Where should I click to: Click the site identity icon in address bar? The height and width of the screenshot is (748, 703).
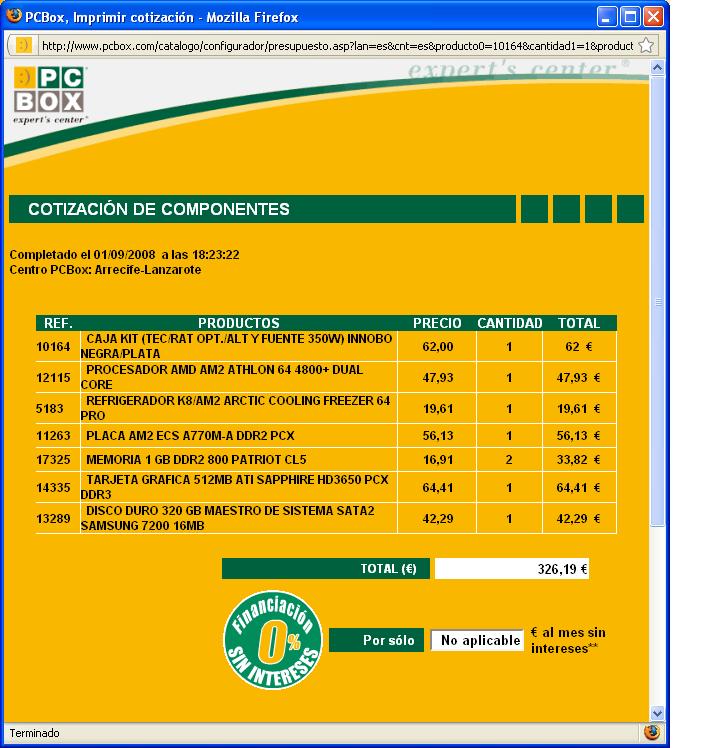click(23, 45)
